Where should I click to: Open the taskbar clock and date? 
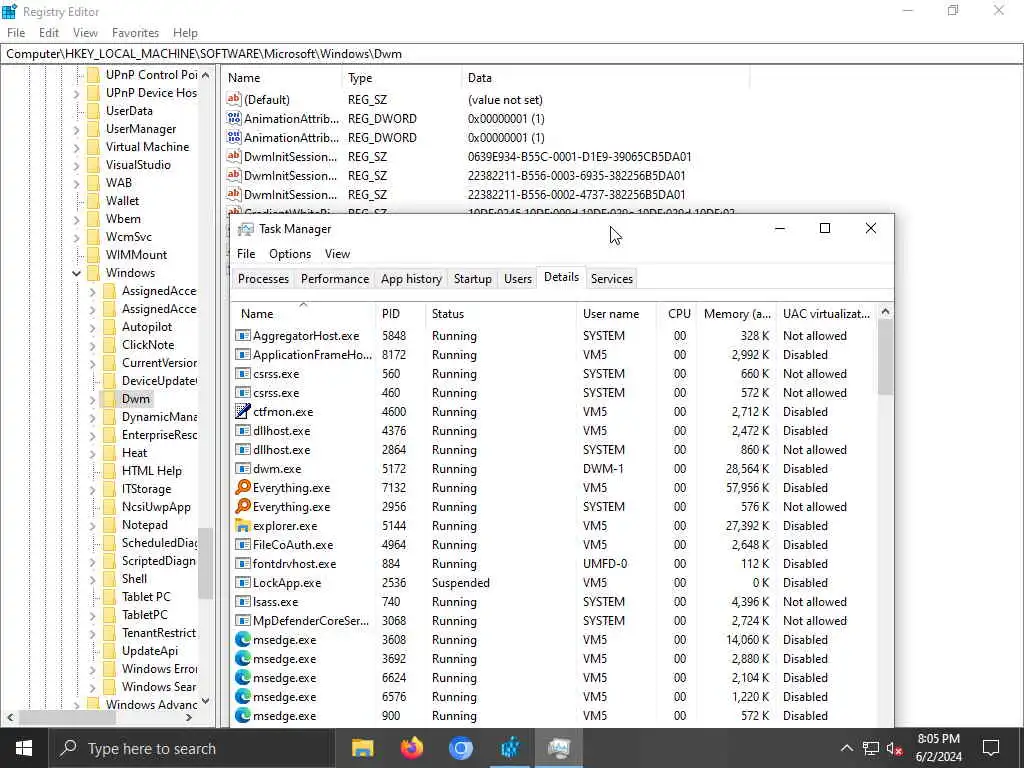938,748
